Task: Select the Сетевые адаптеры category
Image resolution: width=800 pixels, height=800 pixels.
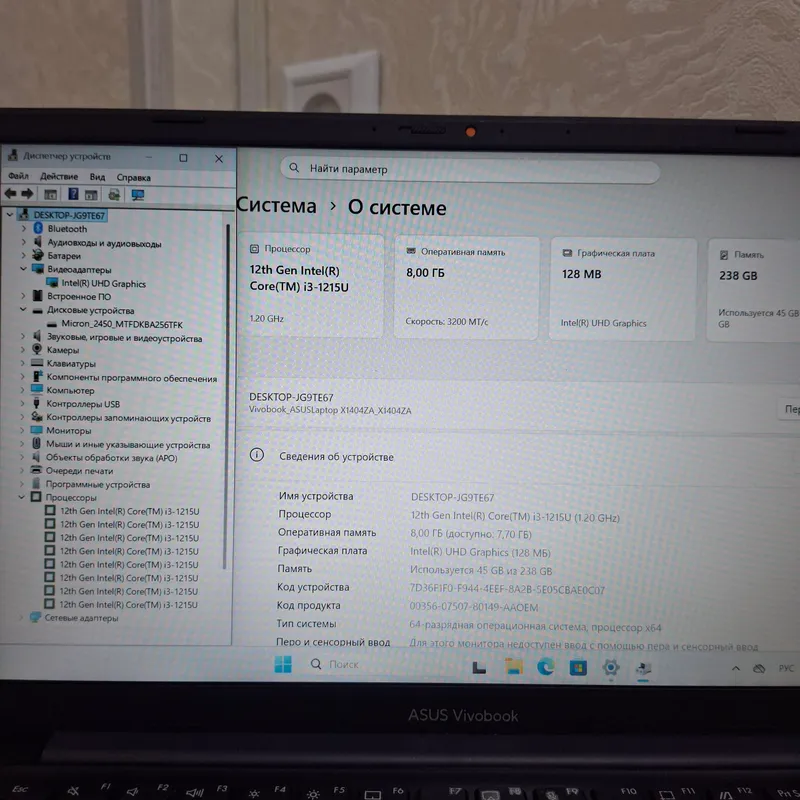Action: [81, 618]
